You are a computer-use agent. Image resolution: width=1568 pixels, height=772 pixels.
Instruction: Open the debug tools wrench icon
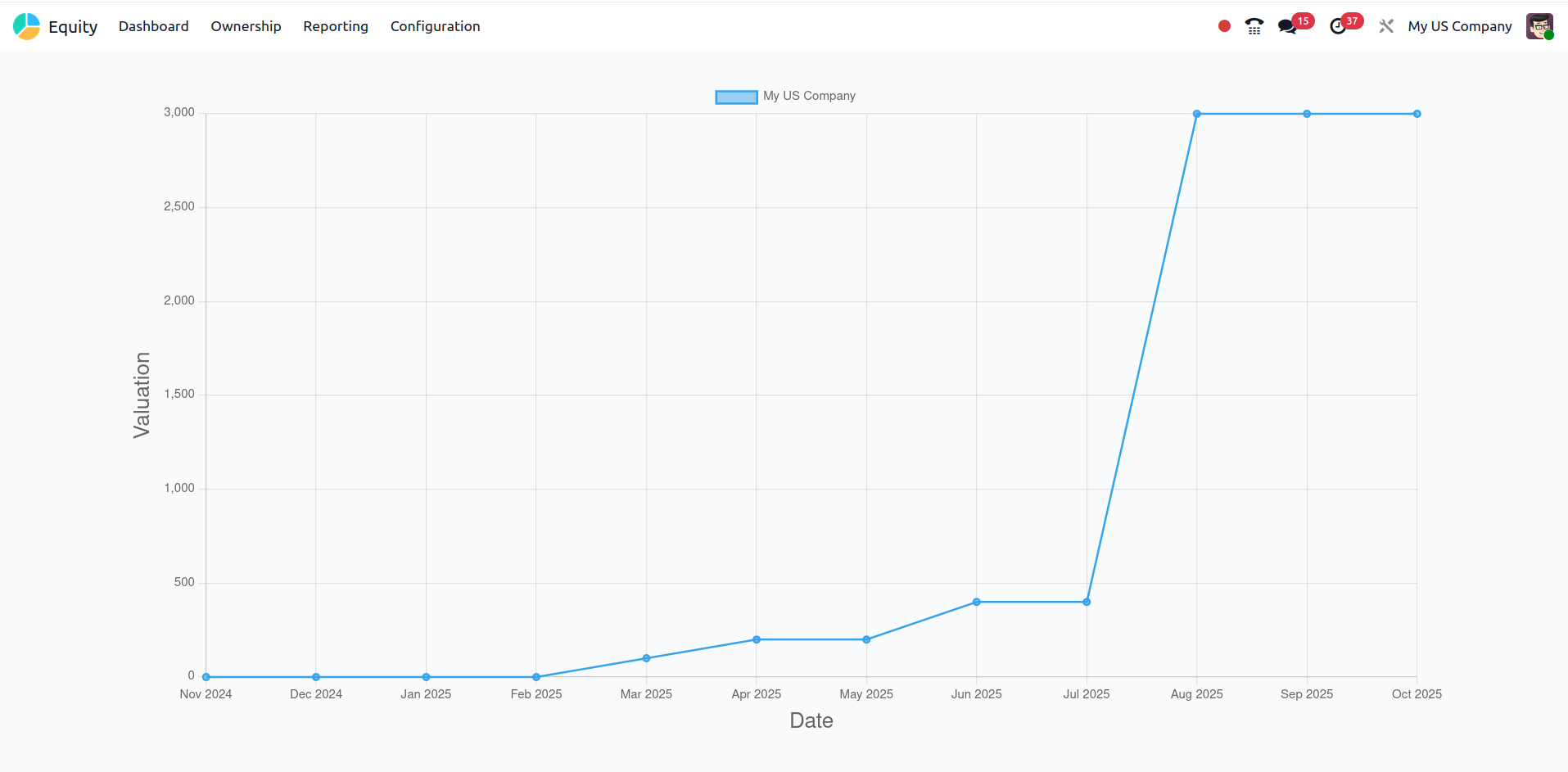click(1385, 26)
